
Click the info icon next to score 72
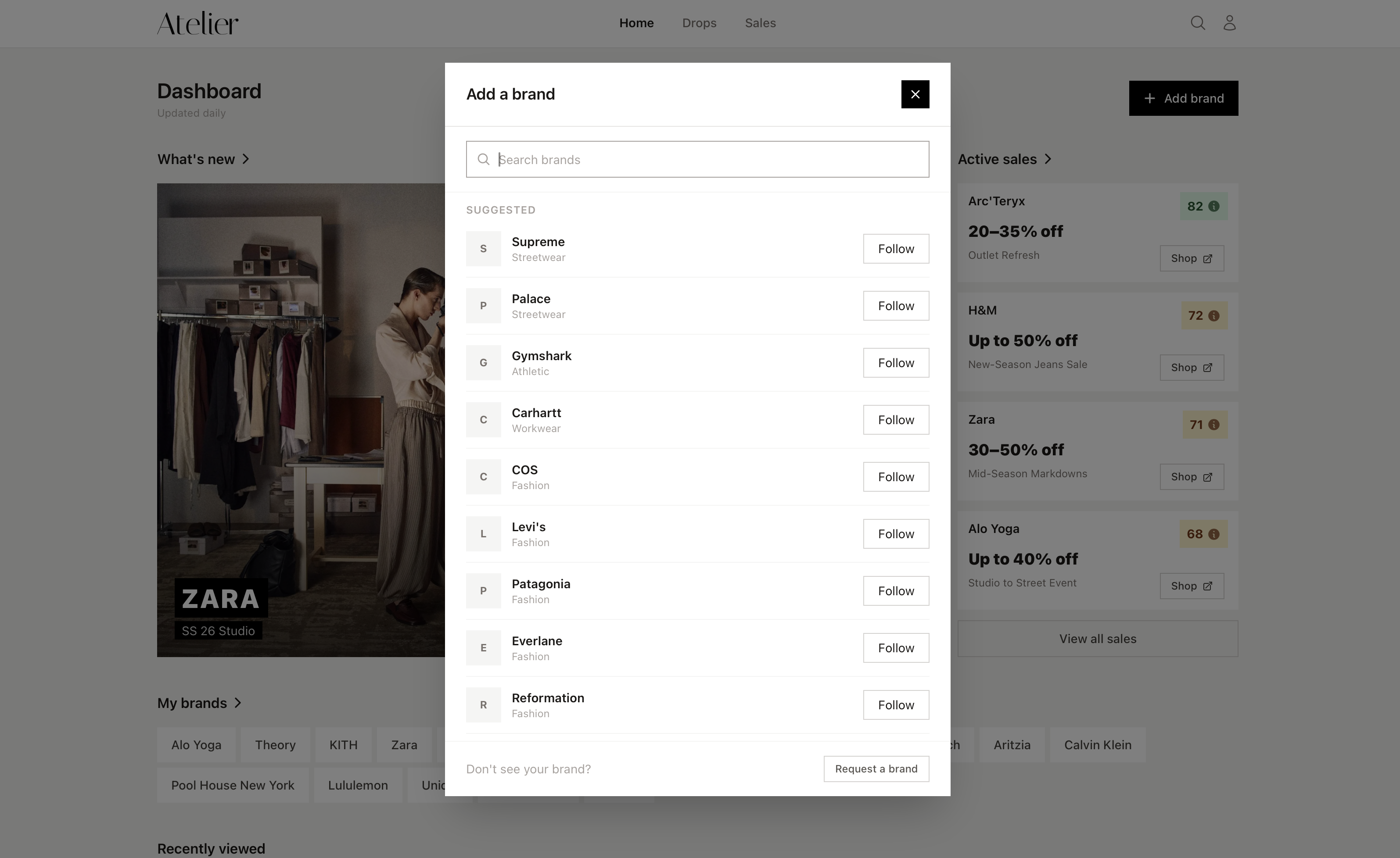[1213, 316]
